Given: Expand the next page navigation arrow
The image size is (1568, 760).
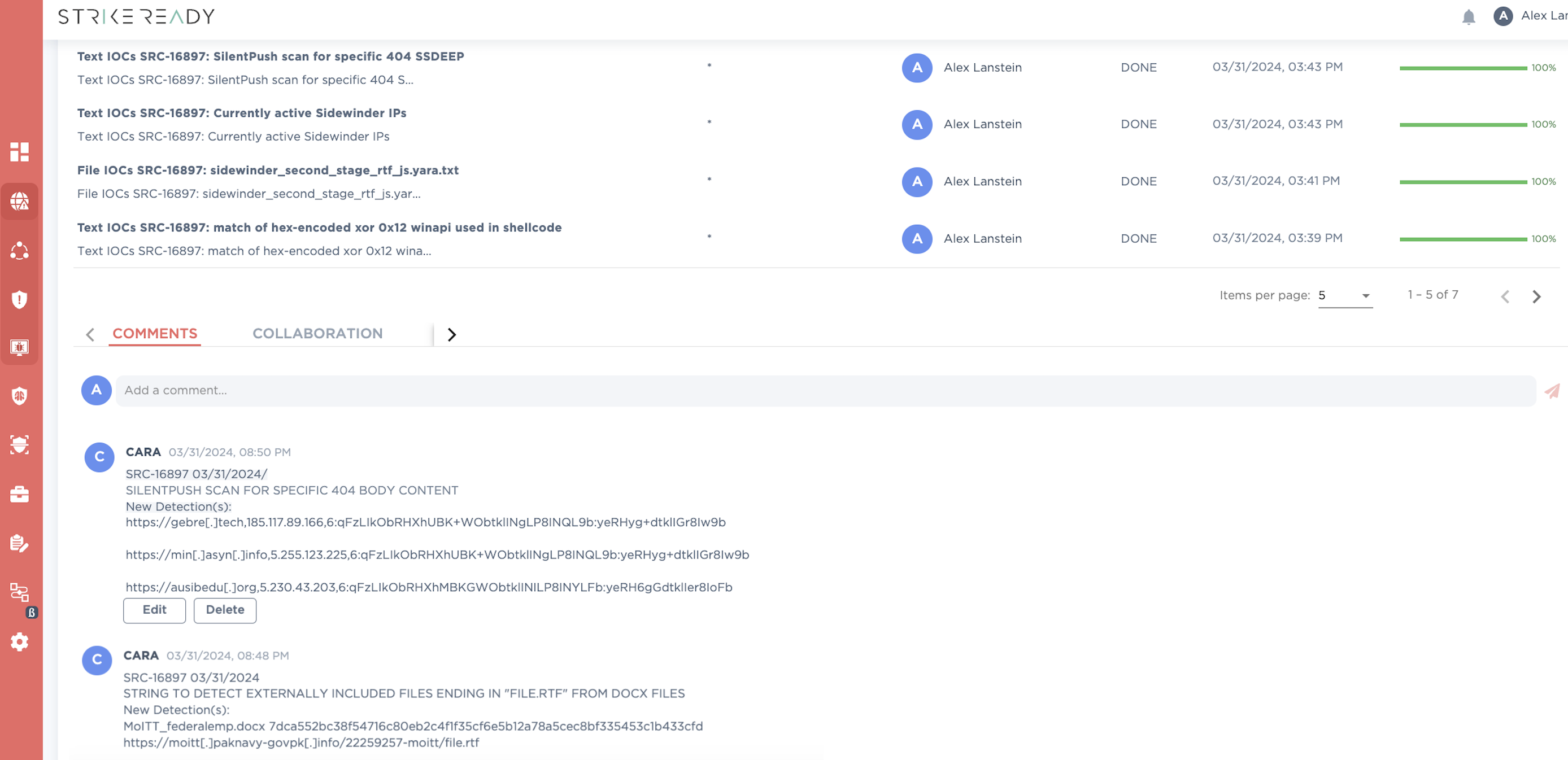Looking at the screenshot, I should (1537, 296).
